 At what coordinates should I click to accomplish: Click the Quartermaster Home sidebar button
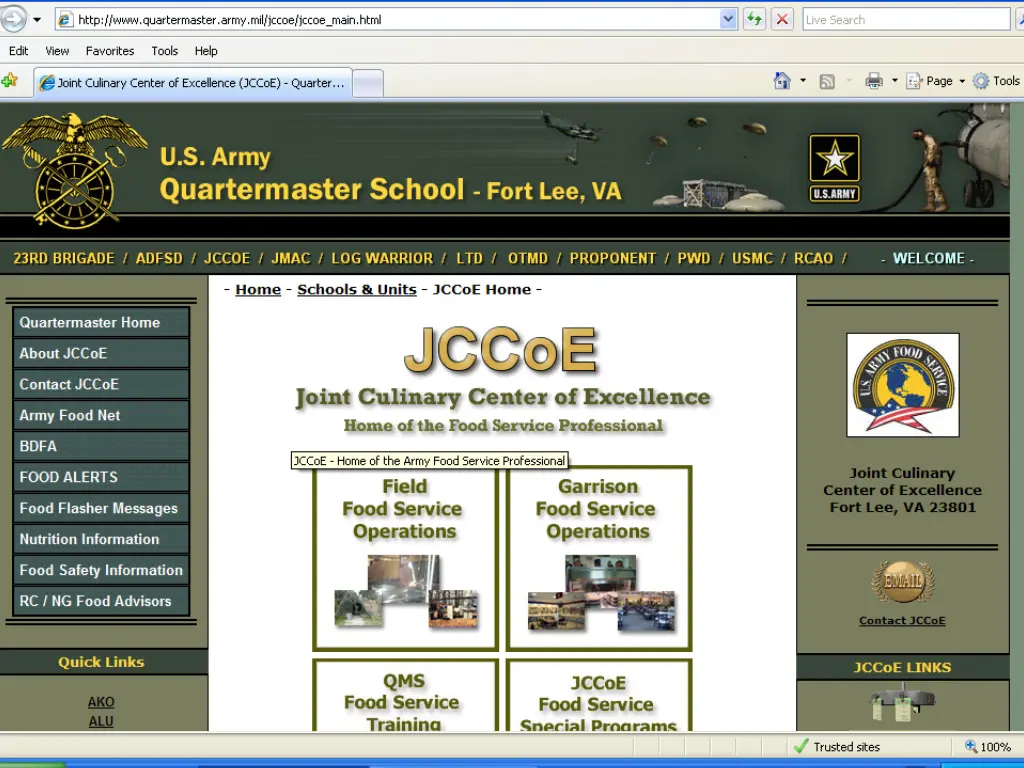pos(101,322)
